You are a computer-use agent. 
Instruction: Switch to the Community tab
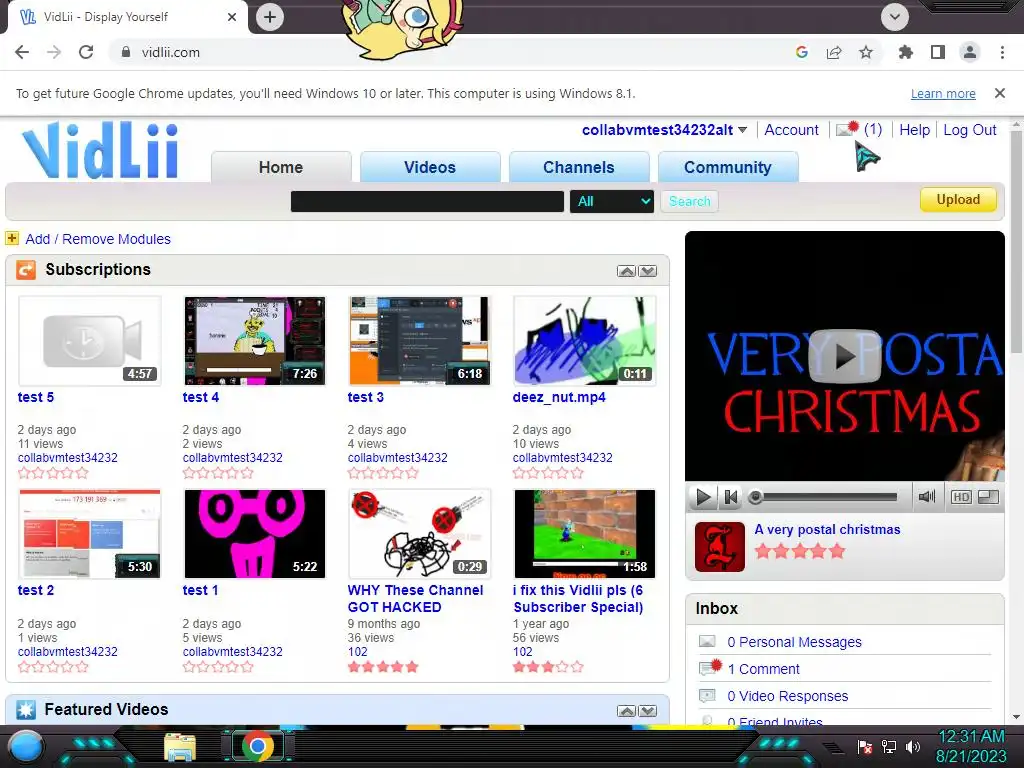tap(728, 167)
